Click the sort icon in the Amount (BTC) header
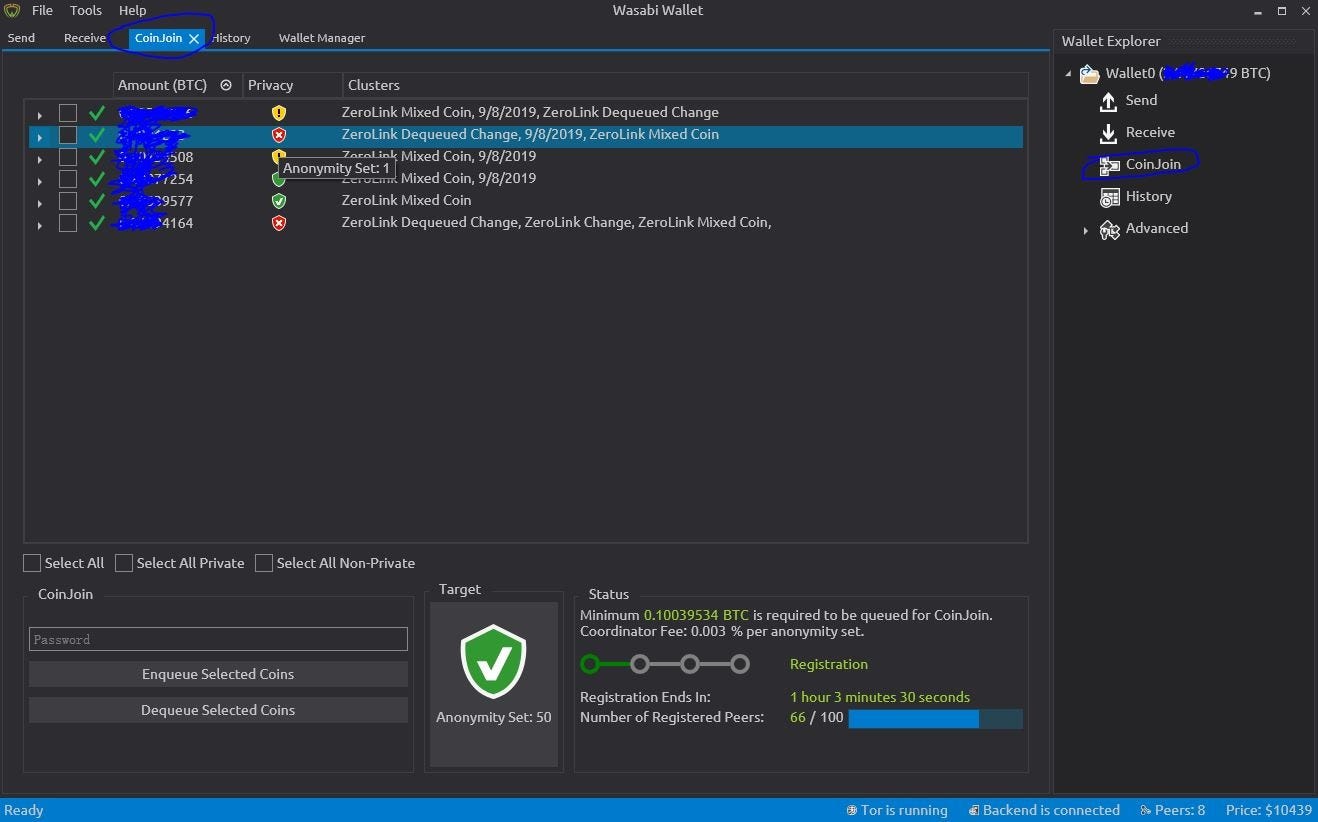Screen dimensions: 1318x822 tap(226, 85)
